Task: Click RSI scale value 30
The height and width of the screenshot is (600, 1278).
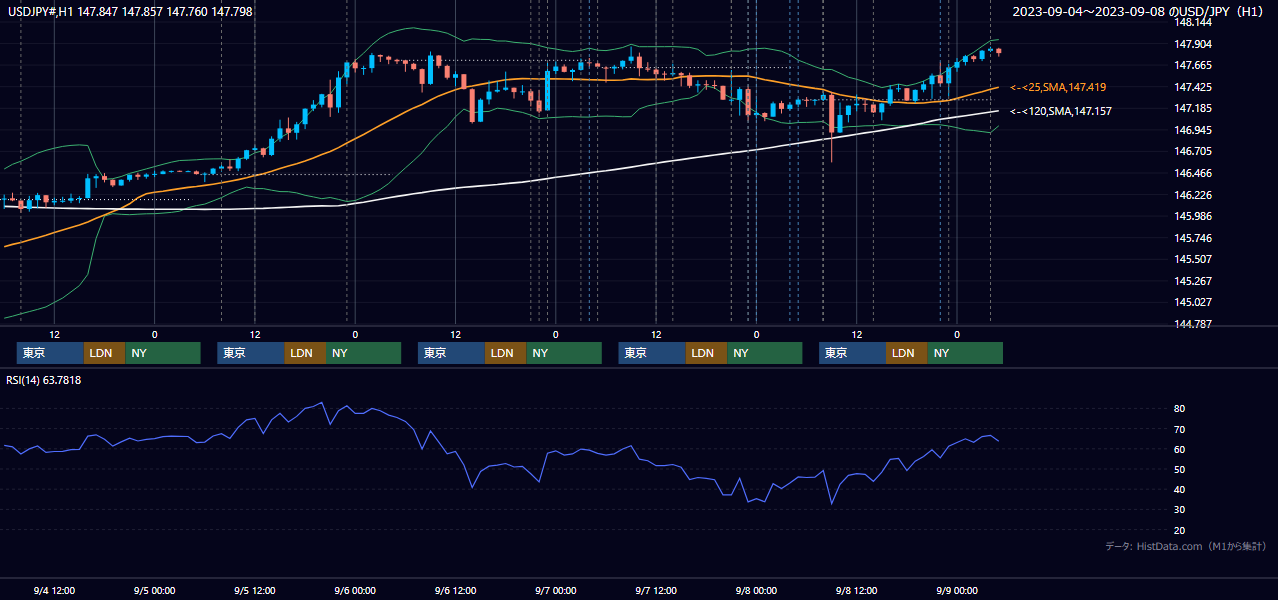Action: (x=1180, y=509)
